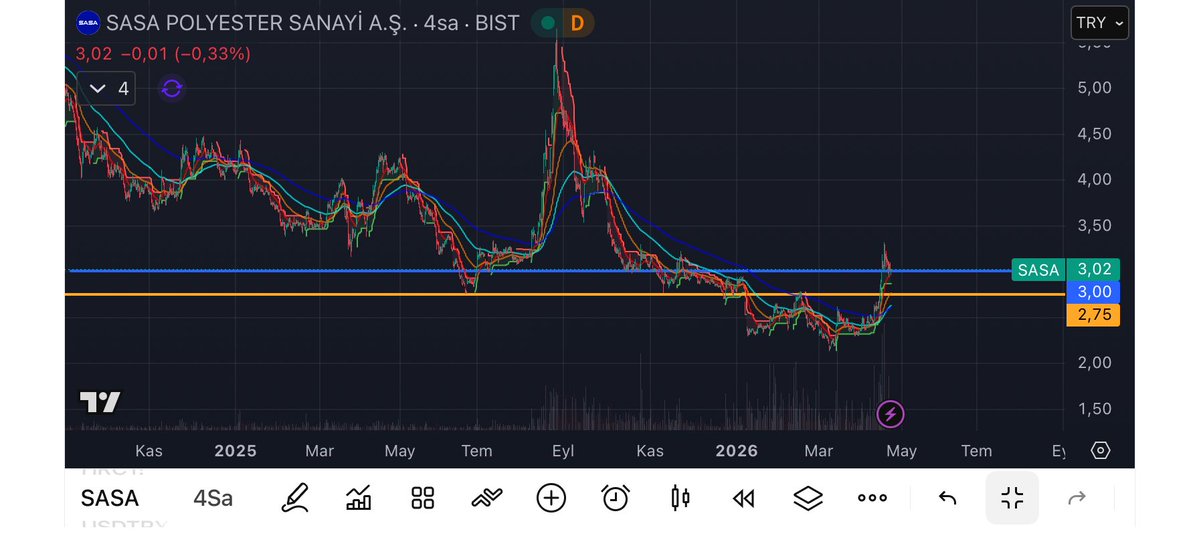Open the drawing tools pencil icon
Image resolution: width=1199 pixels, height=554 pixels.
[296, 498]
